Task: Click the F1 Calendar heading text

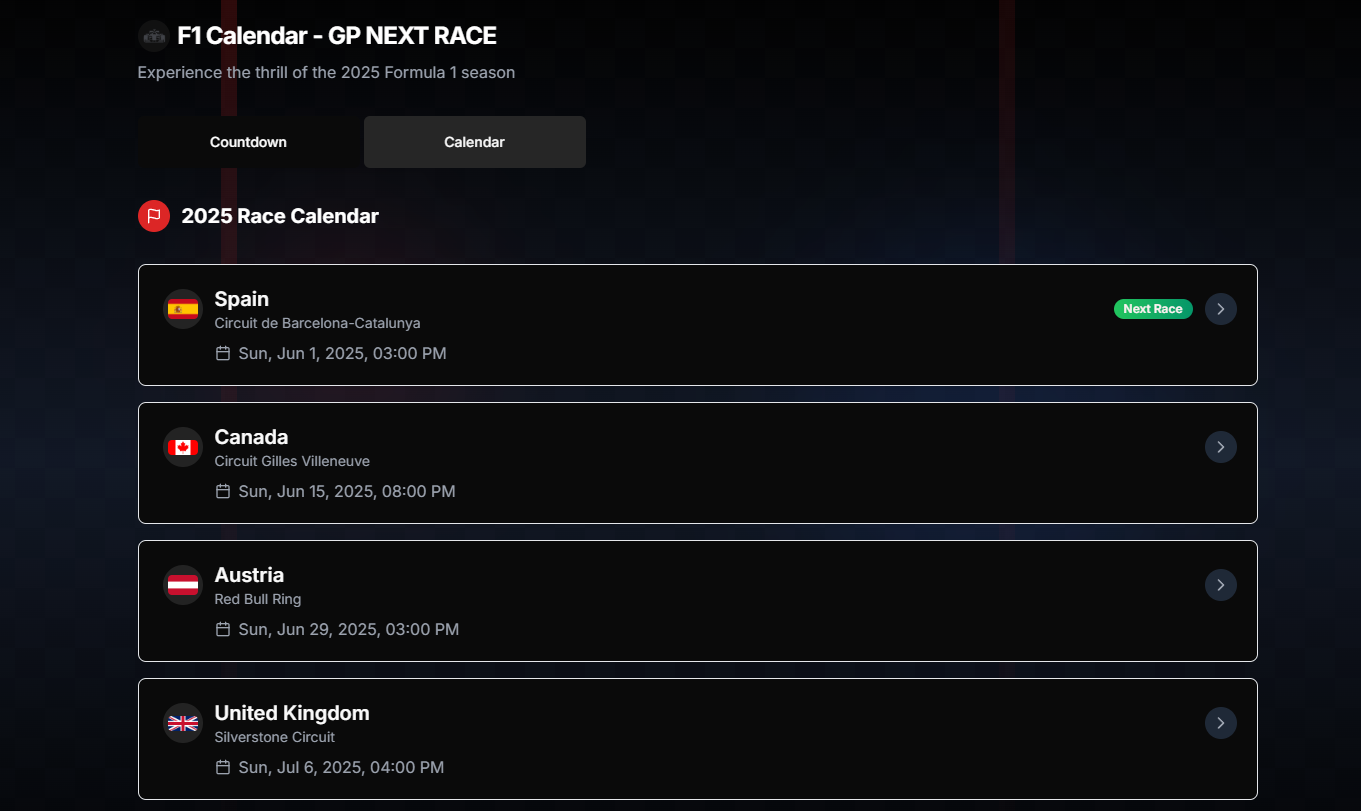Action: [338, 35]
